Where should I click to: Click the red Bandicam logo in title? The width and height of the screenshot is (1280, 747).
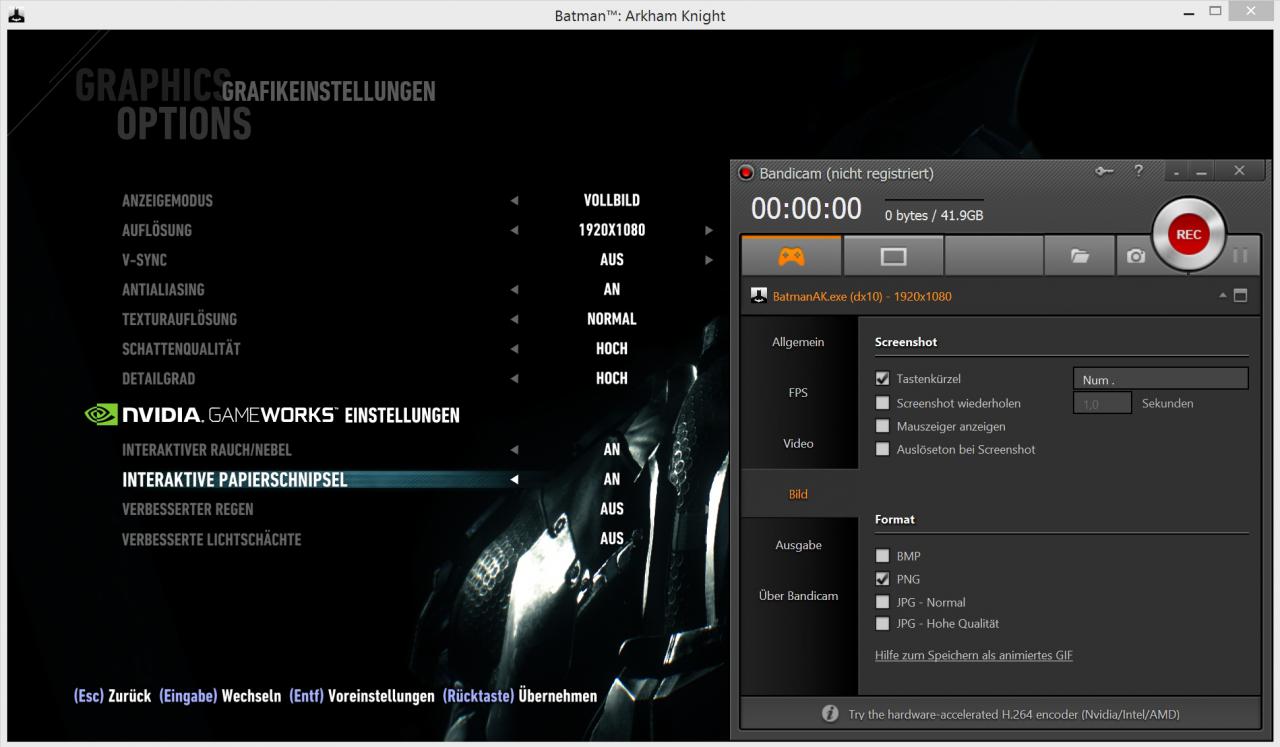[746, 173]
